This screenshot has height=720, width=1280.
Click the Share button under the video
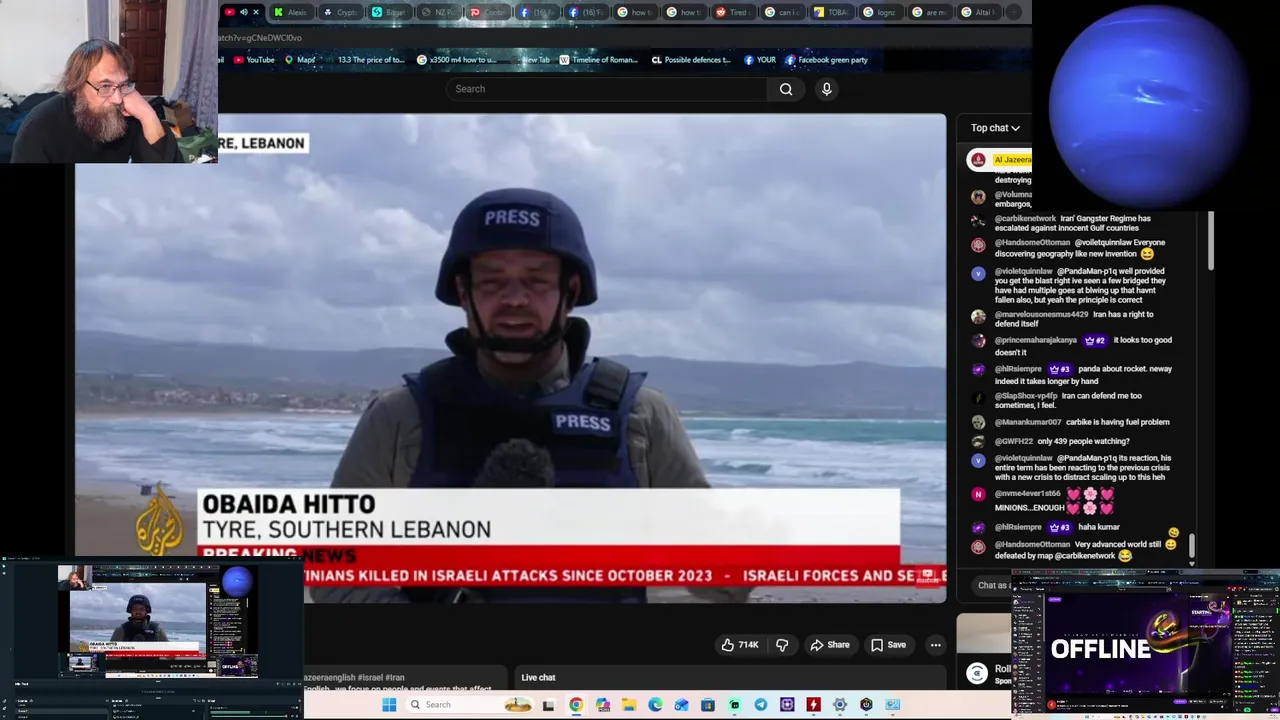(829, 645)
